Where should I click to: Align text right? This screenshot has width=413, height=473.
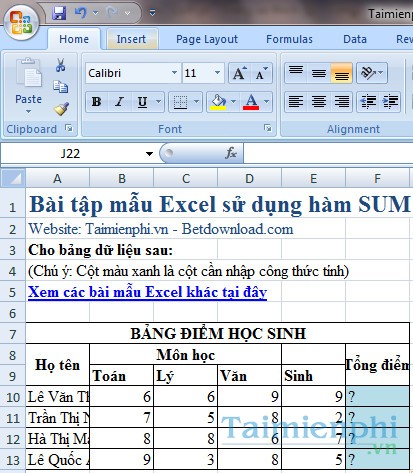click(341, 102)
